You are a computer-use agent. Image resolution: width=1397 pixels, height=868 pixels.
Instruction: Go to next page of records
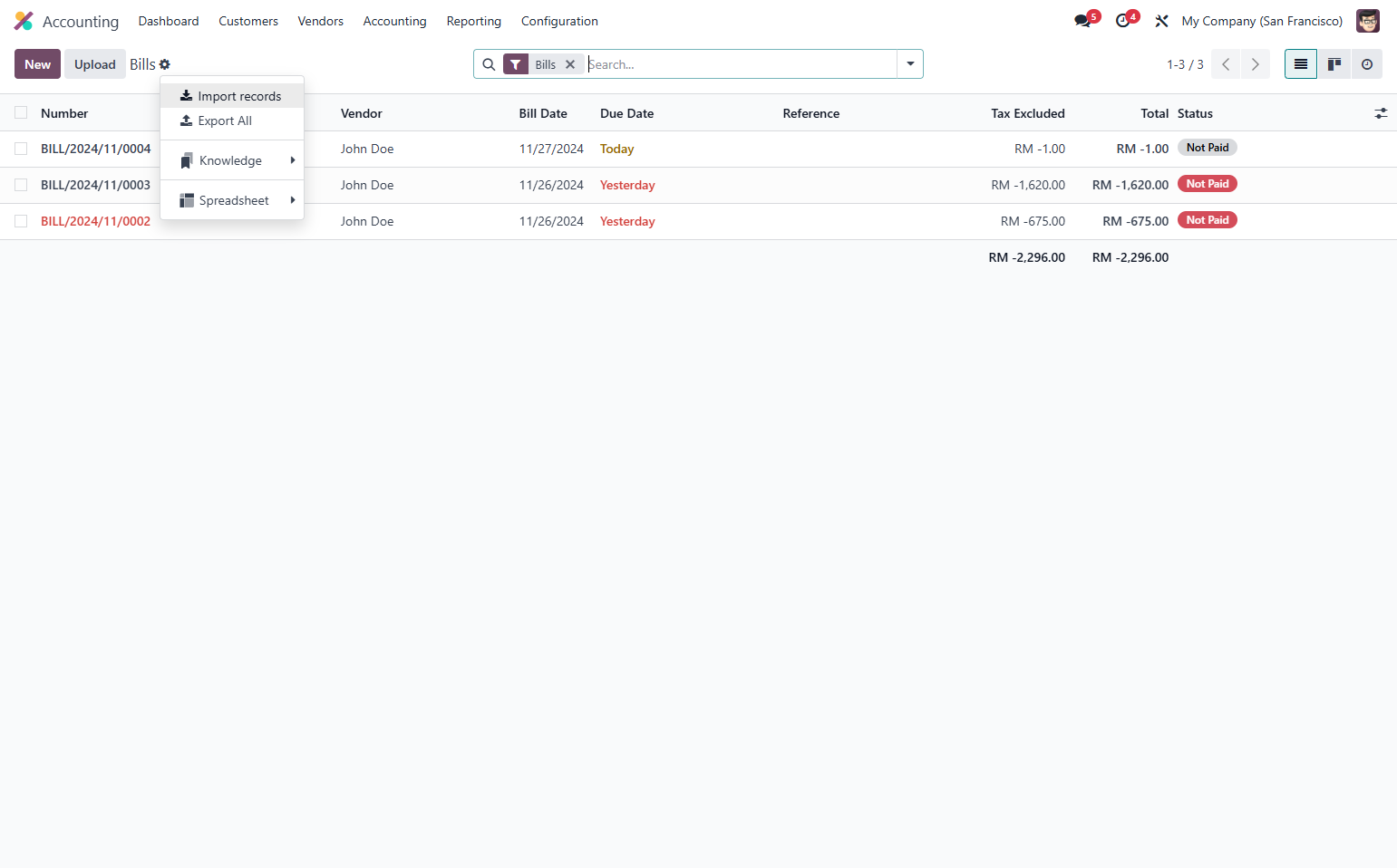[1256, 64]
